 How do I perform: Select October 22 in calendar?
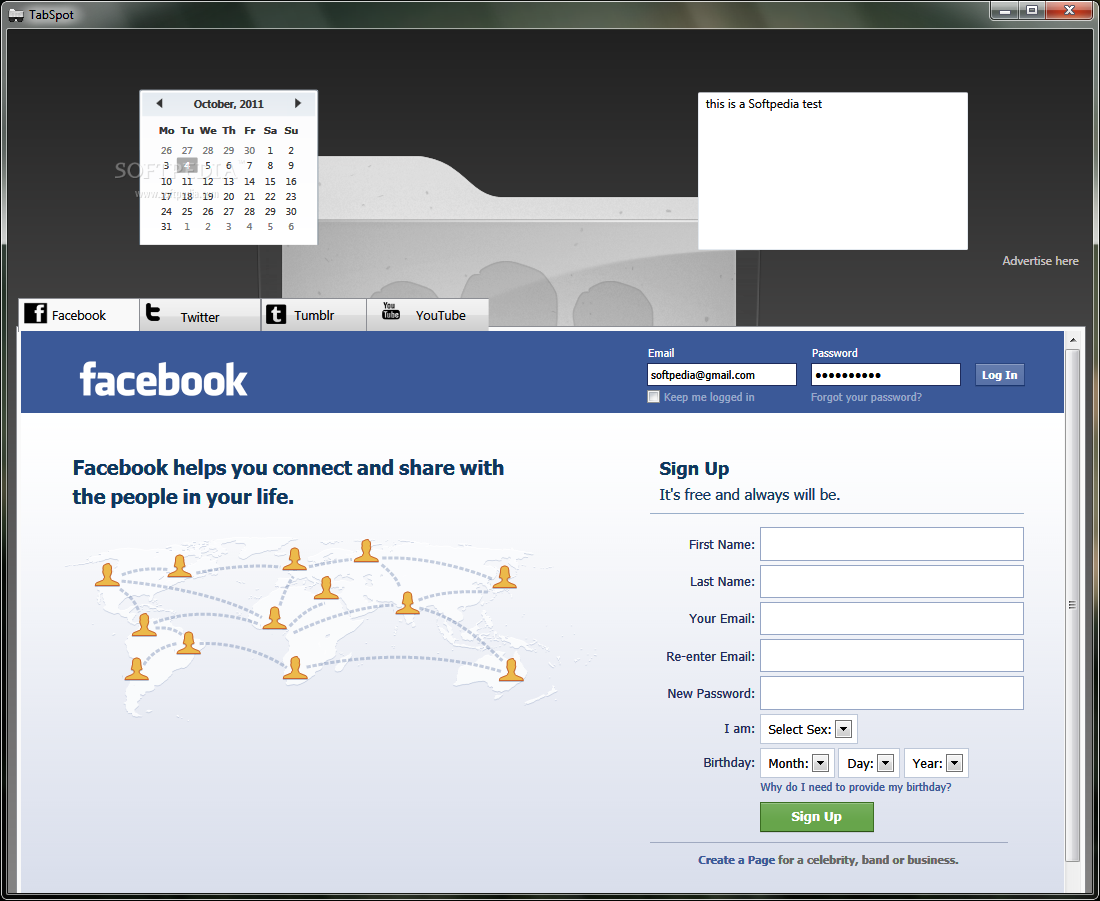[x=270, y=196]
